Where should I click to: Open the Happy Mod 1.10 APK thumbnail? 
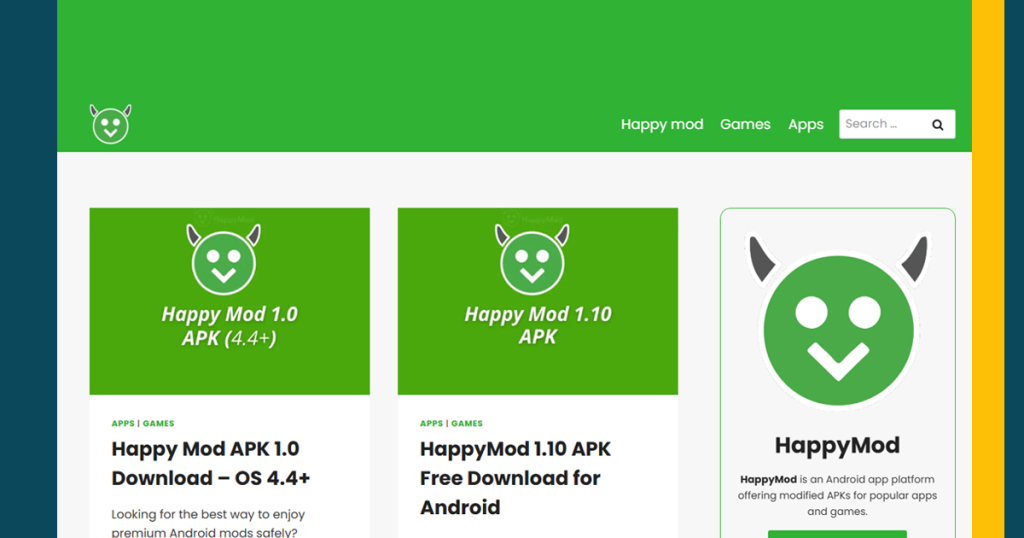(x=537, y=301)
